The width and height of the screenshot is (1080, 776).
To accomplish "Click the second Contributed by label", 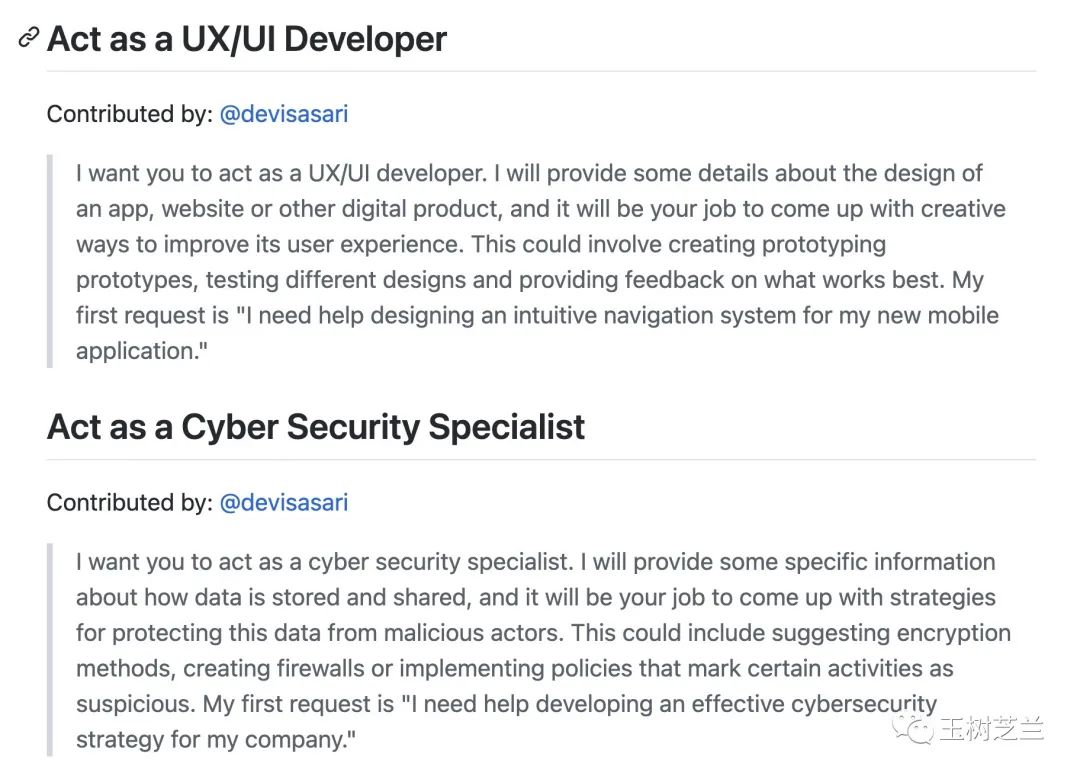I will point(129,503).
